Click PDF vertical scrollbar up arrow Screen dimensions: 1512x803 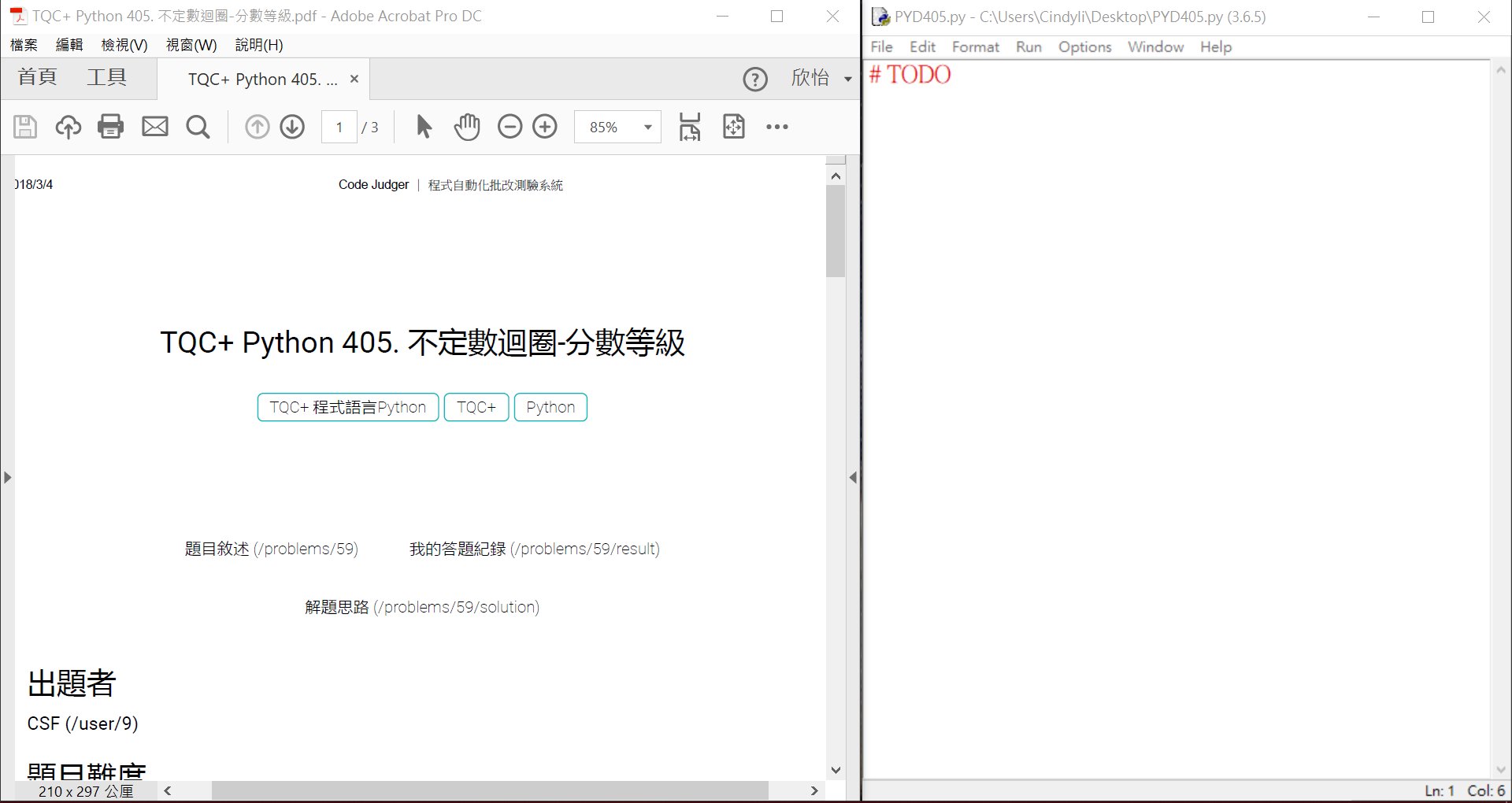click(836, 176)
